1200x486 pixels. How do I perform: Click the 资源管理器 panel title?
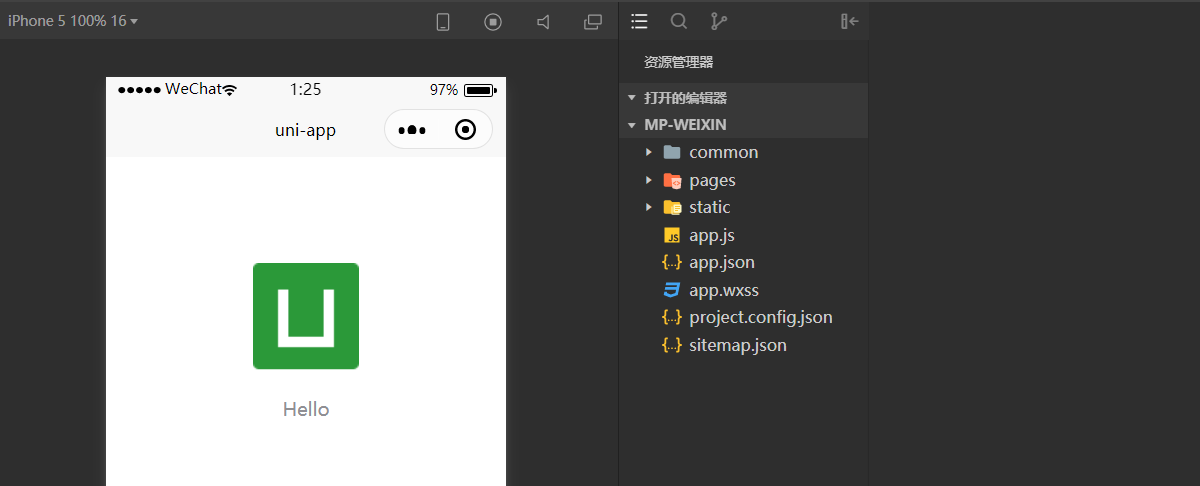coord(679,62)
